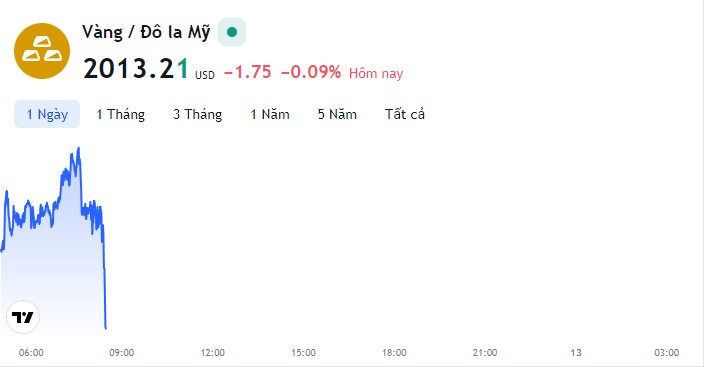The image size is (705, 367).
Task: Click the 09:00 time axis label
Action: [122, 353]
